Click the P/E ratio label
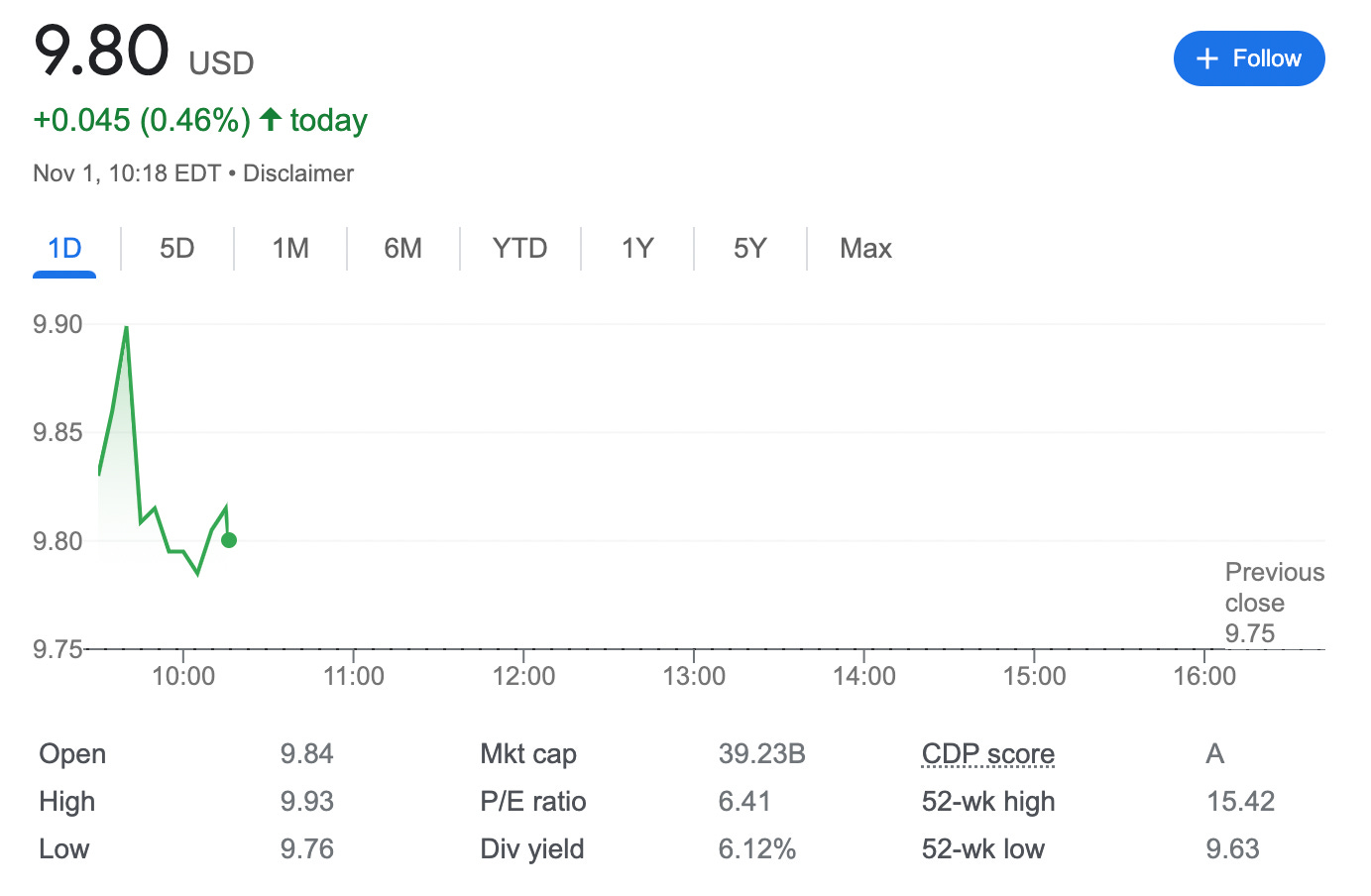1371x896 pixels. (533, 802)
